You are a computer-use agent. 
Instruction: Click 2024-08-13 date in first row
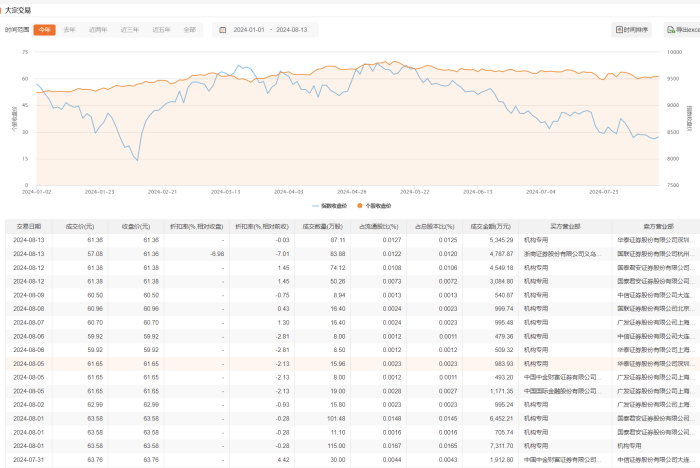click(x=28, y=240)
